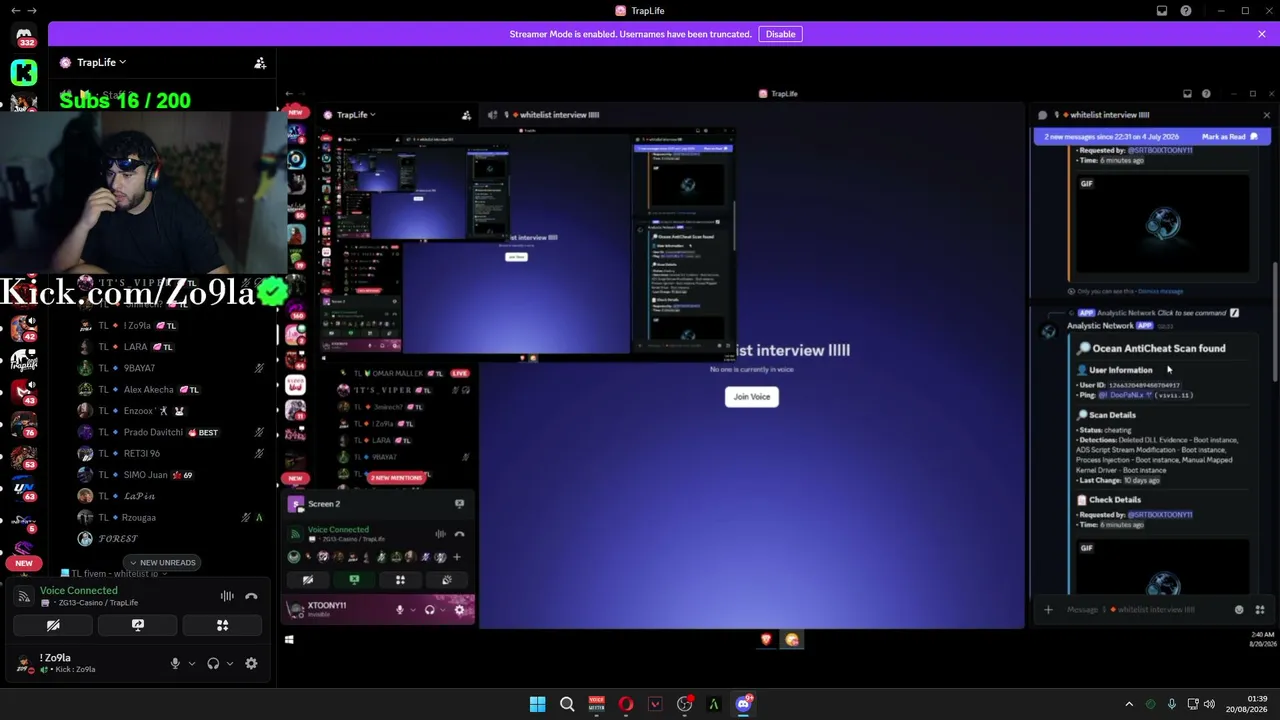Open Windows taskbar search
The width and height of the screenshot is (1280, 720).
point(567,704)
